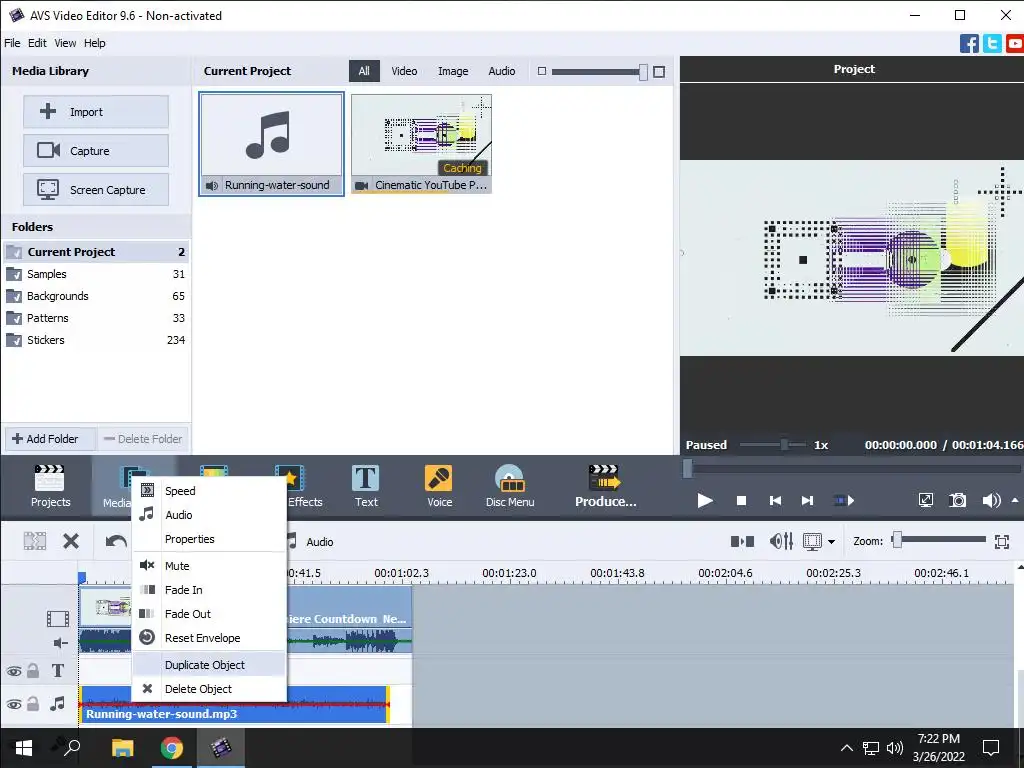This screenshot has height=768, width=1024.
Task: Select Reset Envelope menu entry
Action: [209, 638]
